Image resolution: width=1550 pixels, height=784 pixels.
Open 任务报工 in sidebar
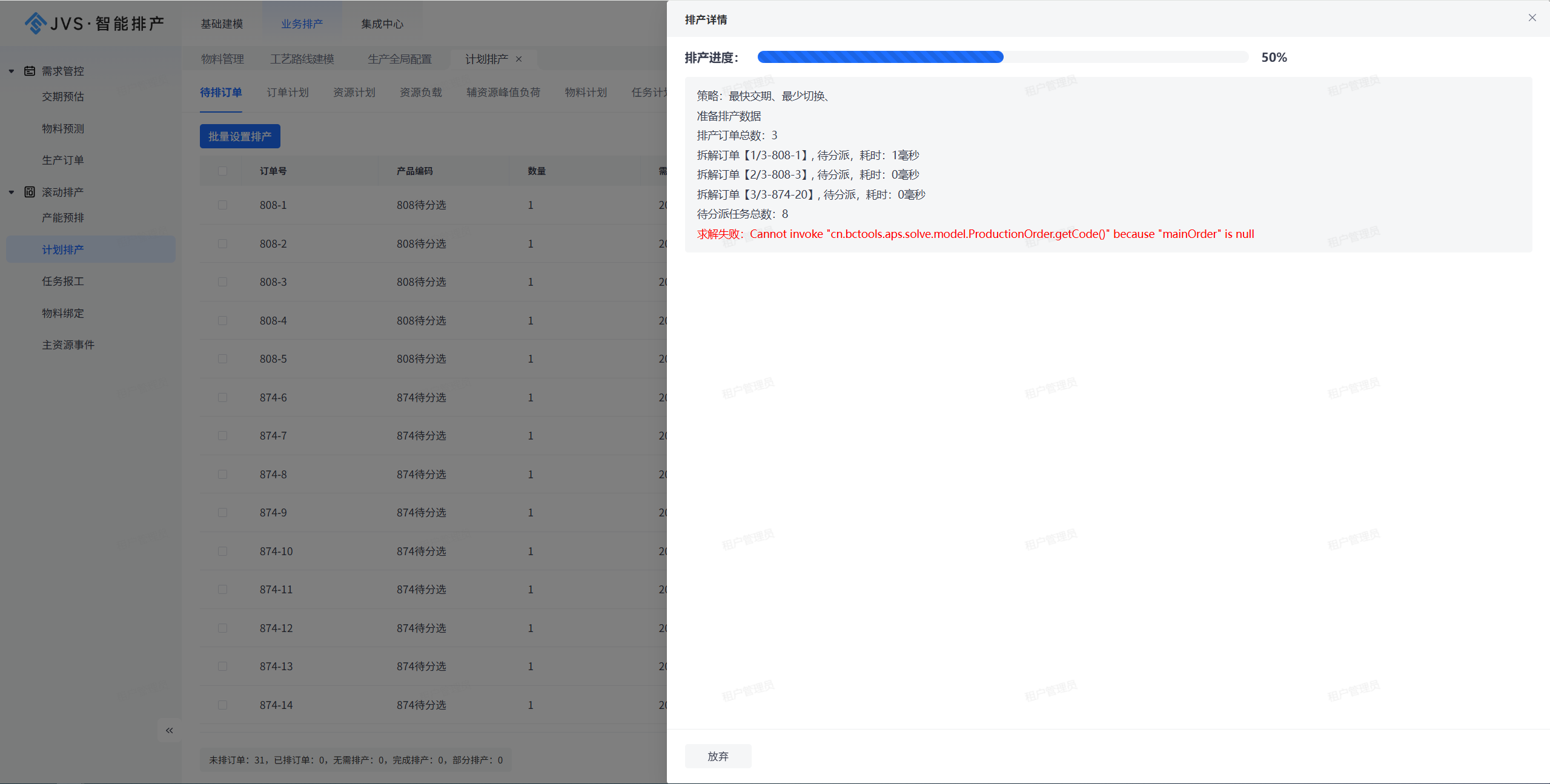click(x=63, y=282)
